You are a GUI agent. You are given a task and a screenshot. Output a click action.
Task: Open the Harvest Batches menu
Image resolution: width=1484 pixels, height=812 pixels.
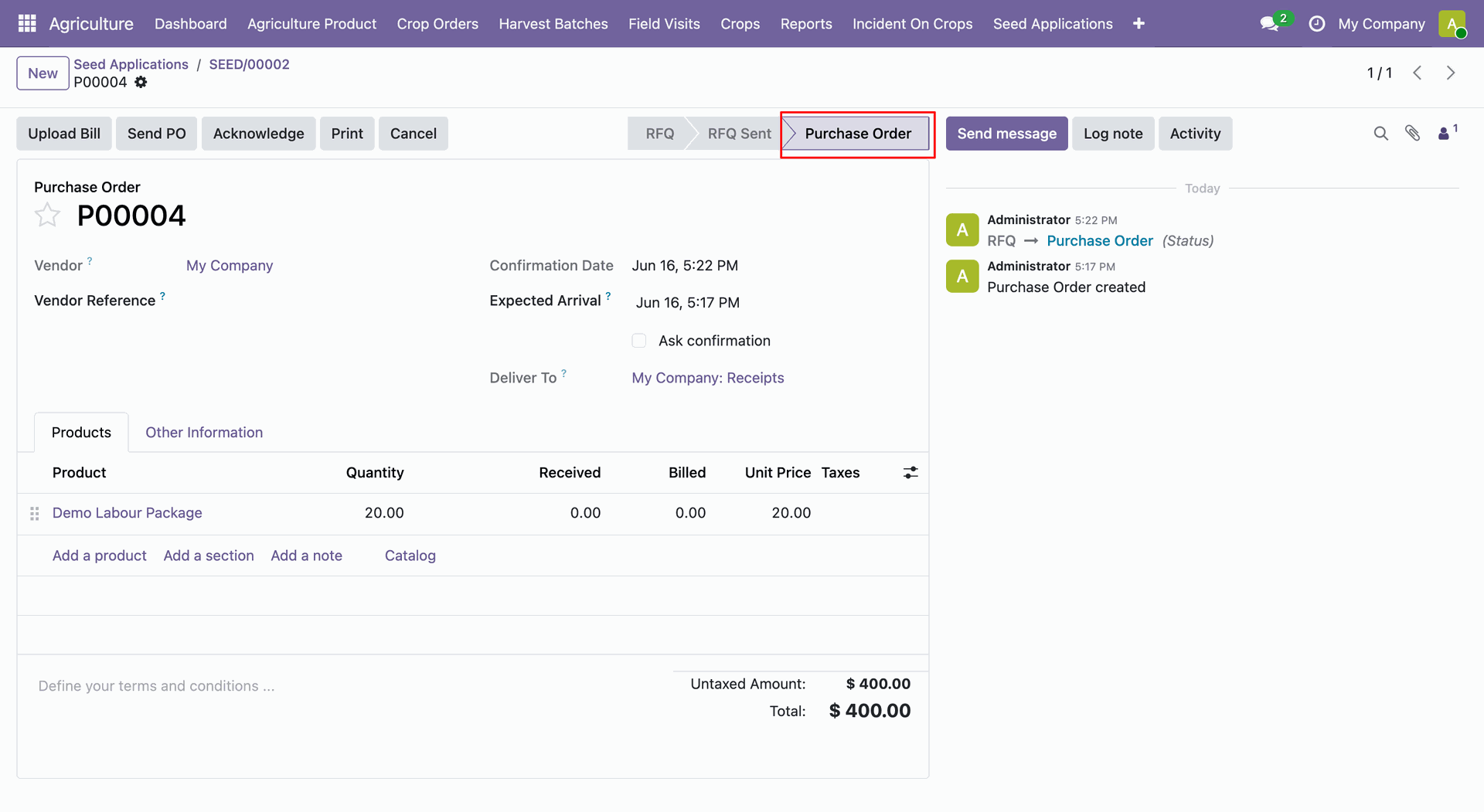click(x=553, y=24)
